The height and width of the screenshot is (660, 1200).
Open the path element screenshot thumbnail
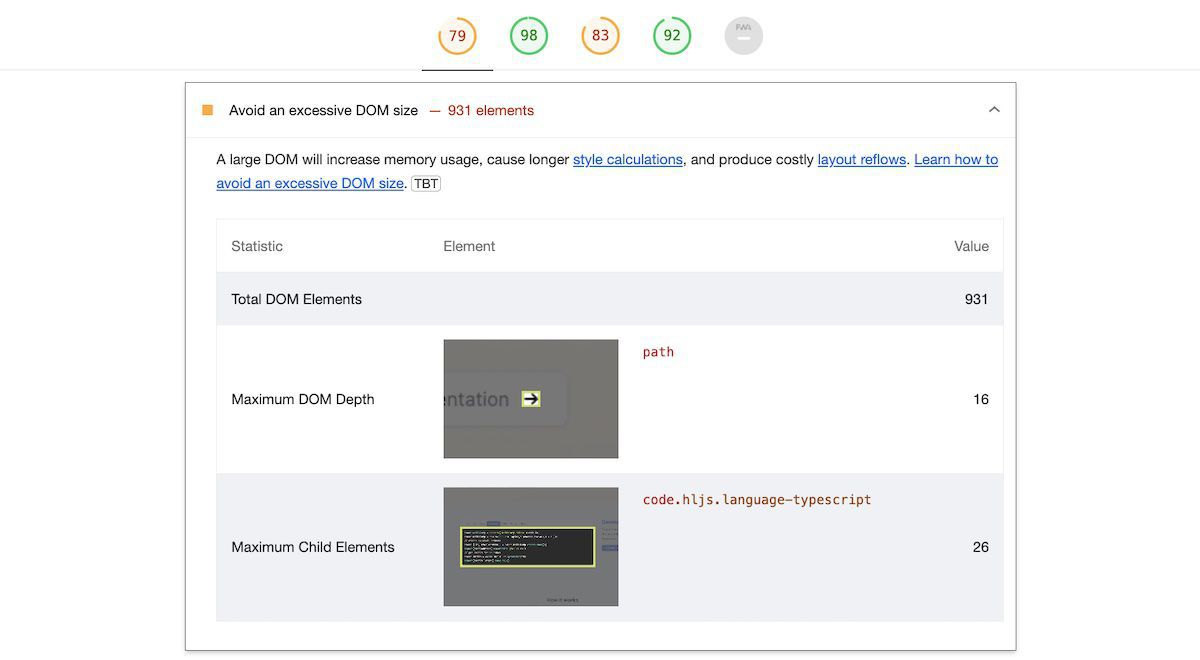tap(531, 399)
